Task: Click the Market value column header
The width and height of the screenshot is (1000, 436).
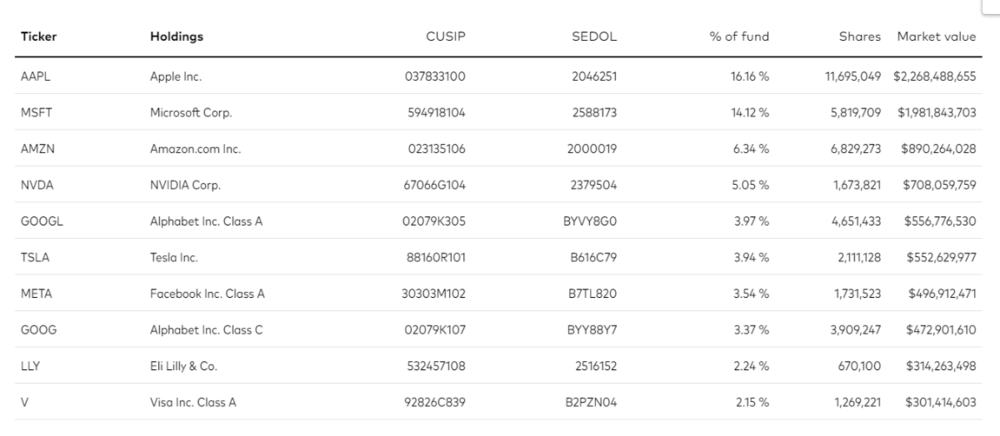Action: point(936,36)
